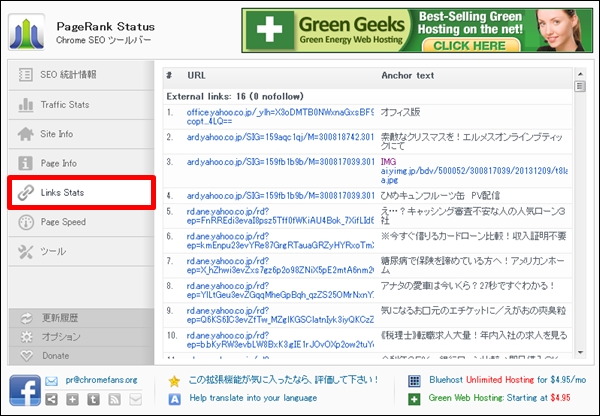
Task: Click the scrollbar down arrow
Action: point(580,352)
